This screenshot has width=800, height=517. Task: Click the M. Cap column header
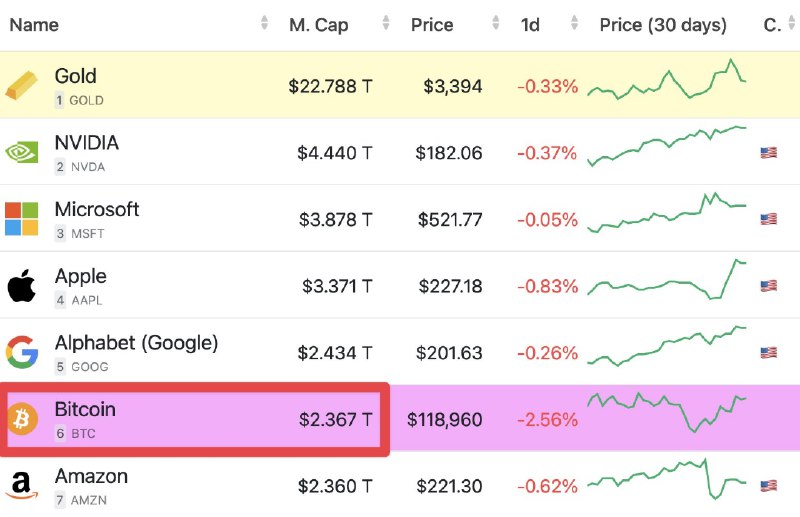pyautogui.click(x=319, y=25)
